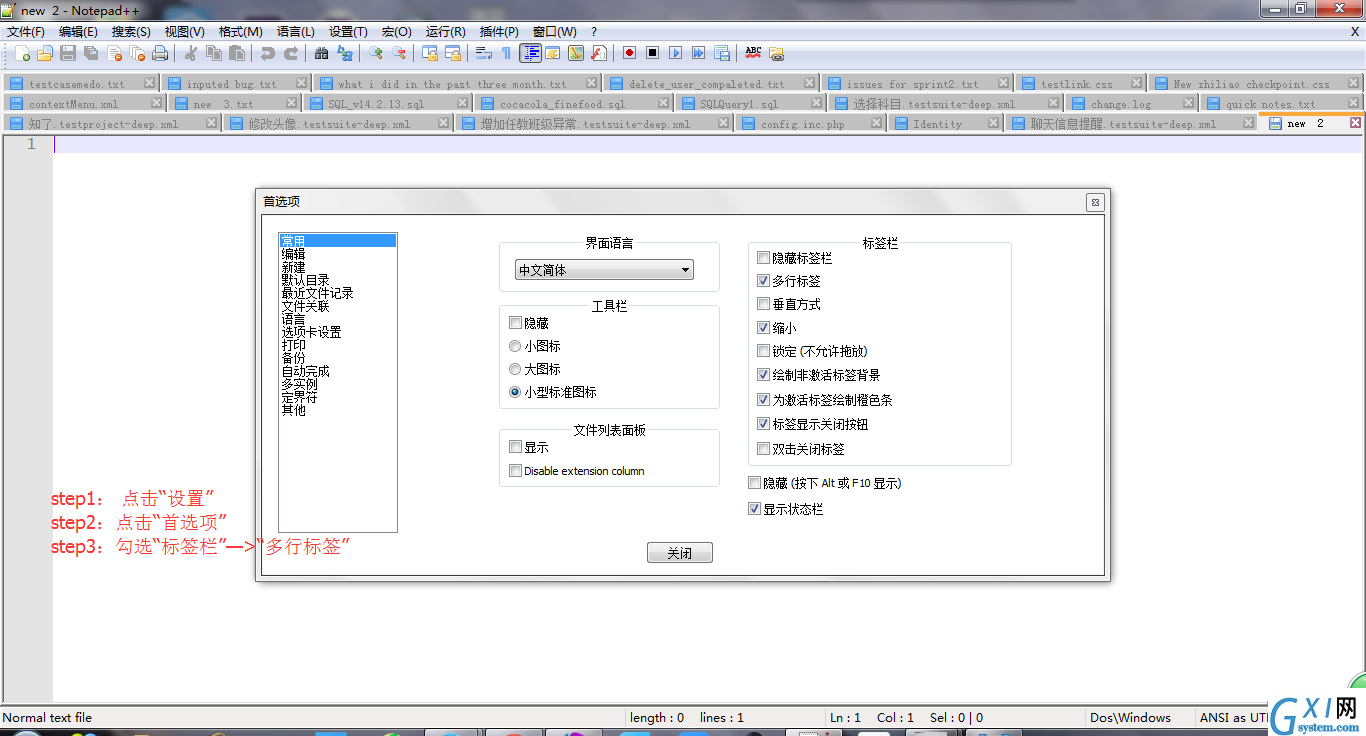This screenshot has height=736, width=1366.
Task: Click the Save file floppy icon
Action: pyautogui.click(x=68, y=53)
